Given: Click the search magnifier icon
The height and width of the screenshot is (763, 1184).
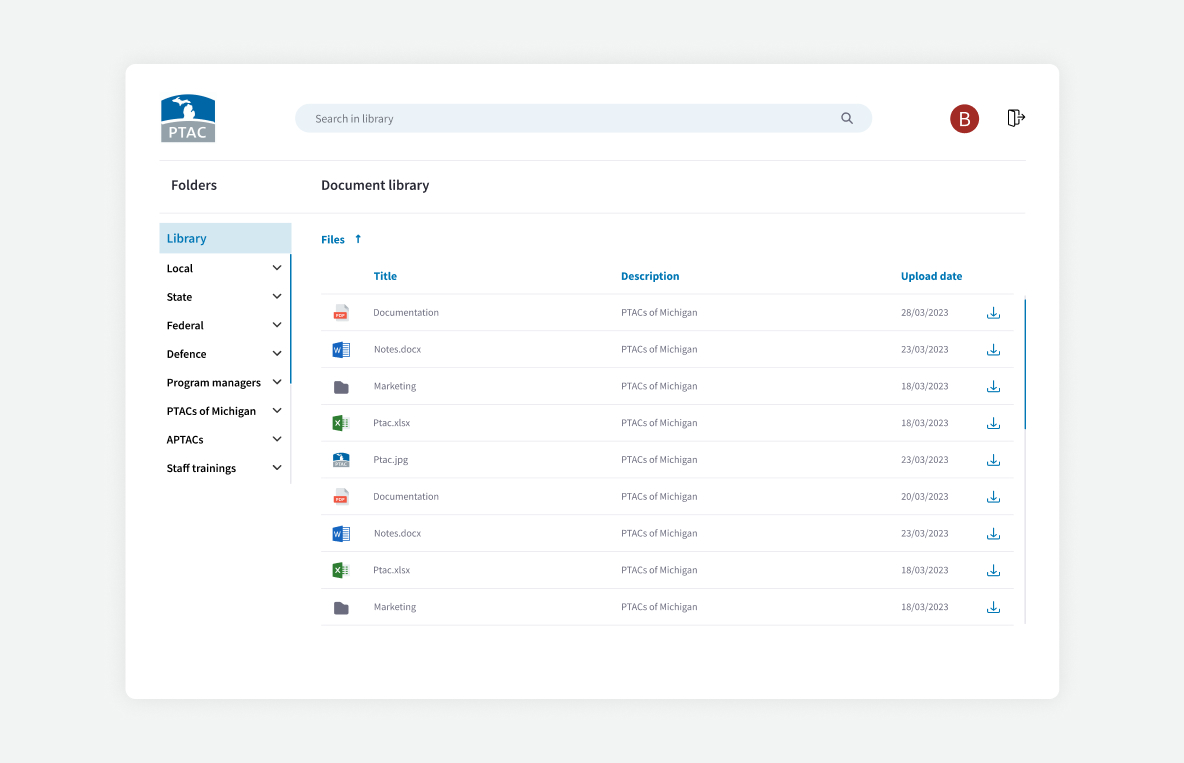Looking at the screenshot, I should (x=847, y=118).
